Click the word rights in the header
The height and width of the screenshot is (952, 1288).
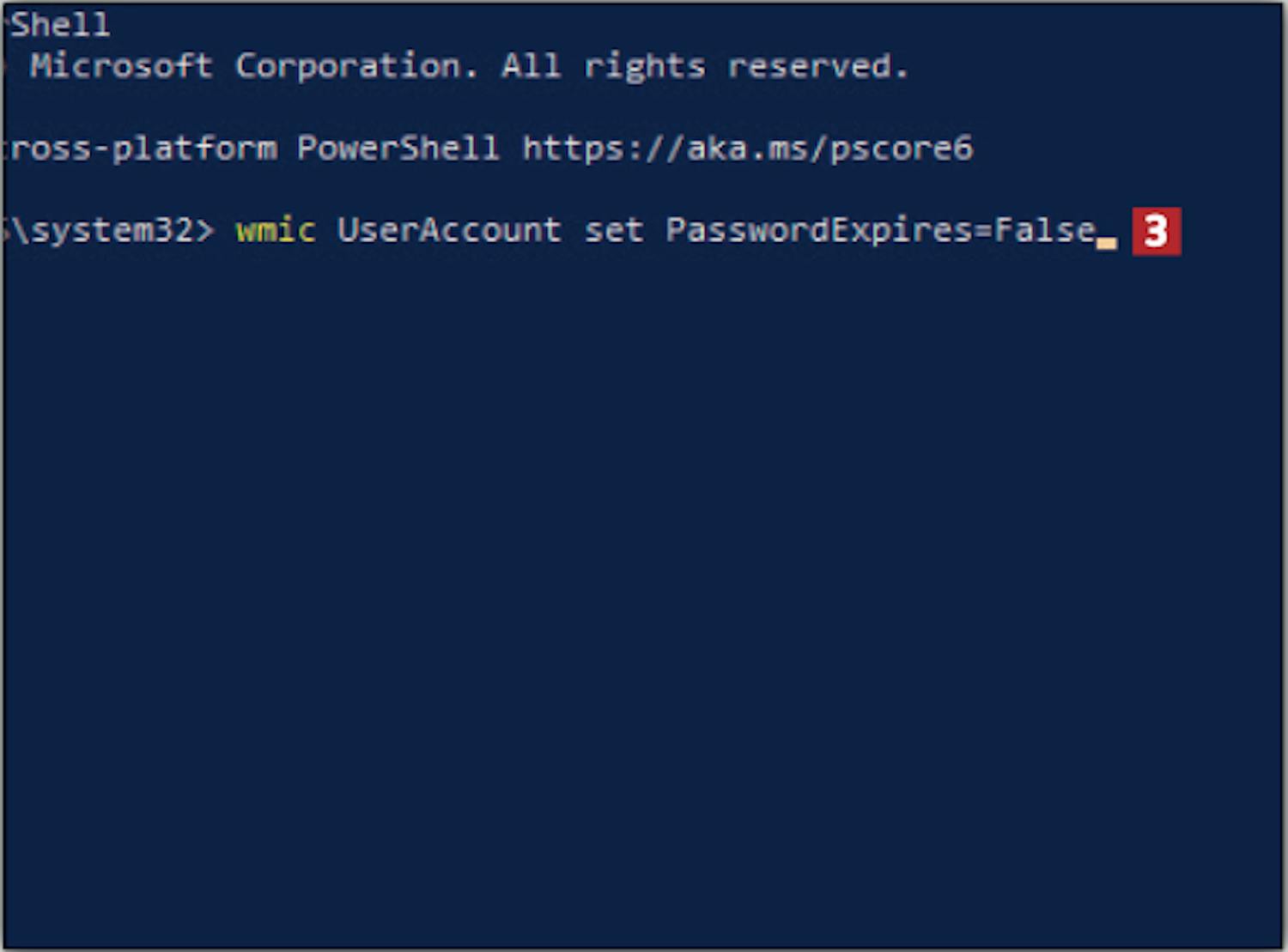(644, 66)
